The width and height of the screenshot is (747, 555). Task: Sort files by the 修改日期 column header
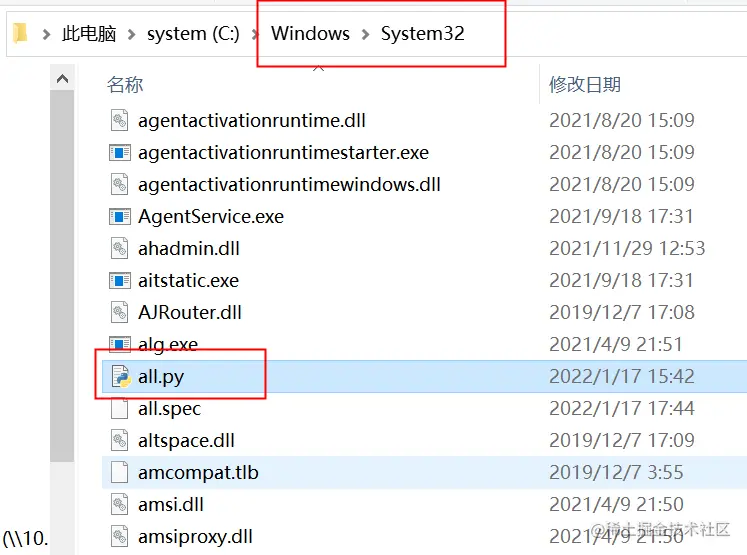coord(585,85)
